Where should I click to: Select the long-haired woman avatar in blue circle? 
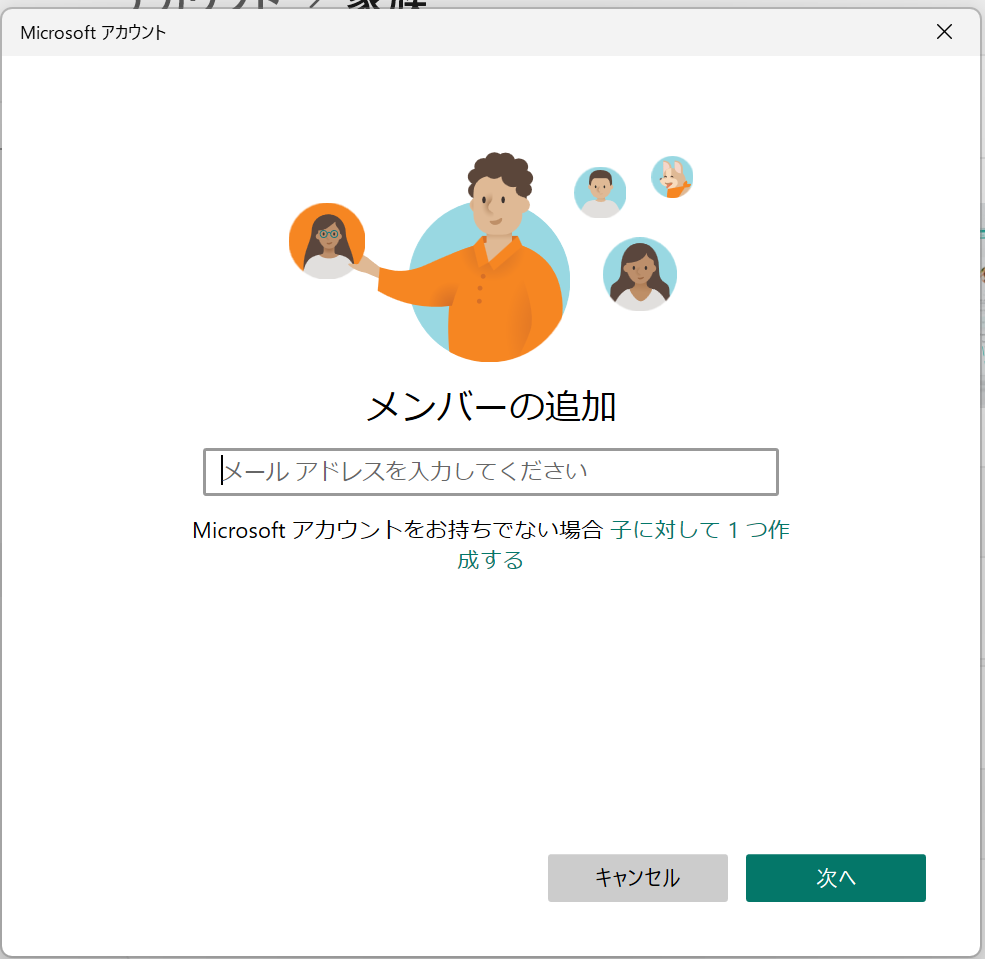click(640, 274)
